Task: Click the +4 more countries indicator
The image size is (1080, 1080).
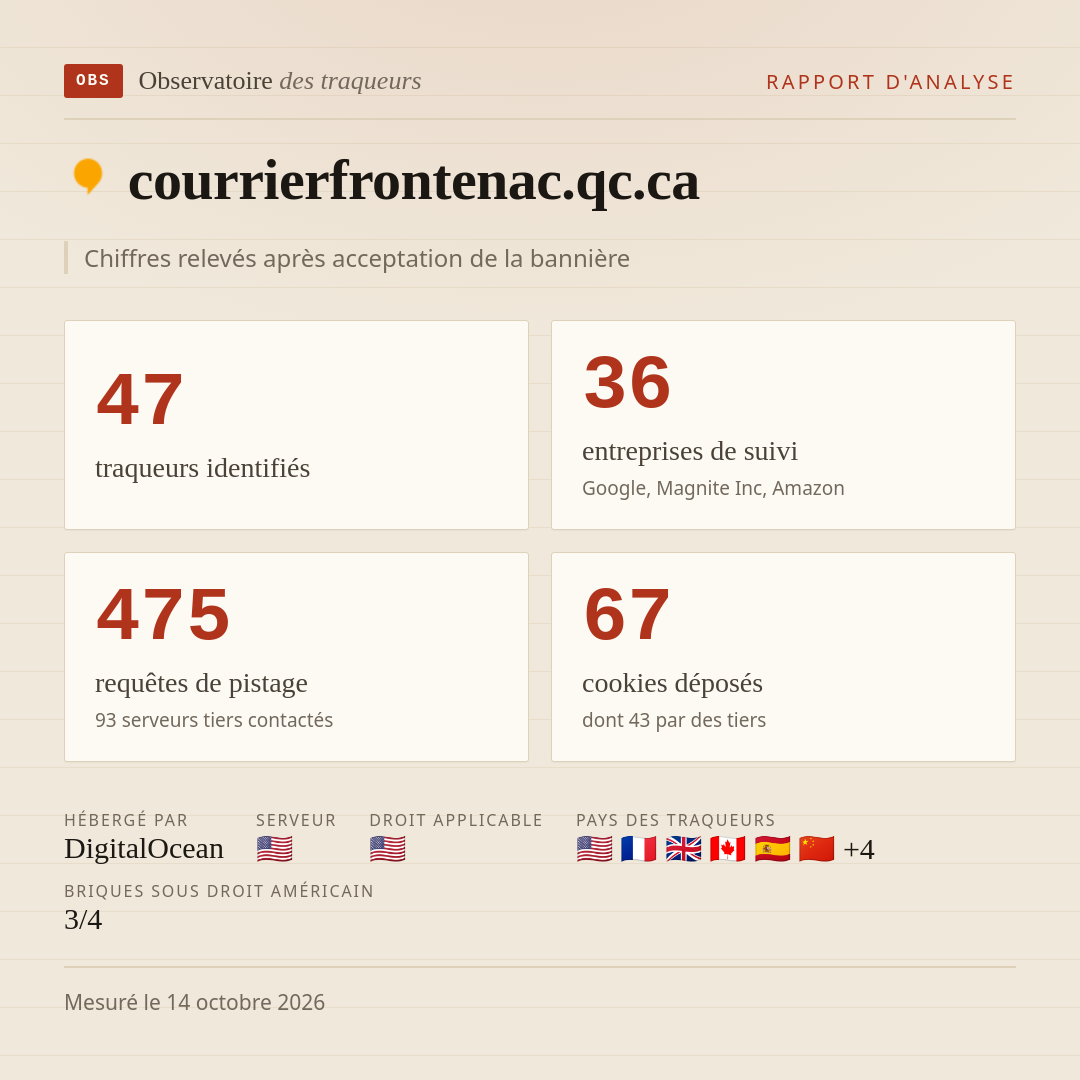Action: coord(859,849)
